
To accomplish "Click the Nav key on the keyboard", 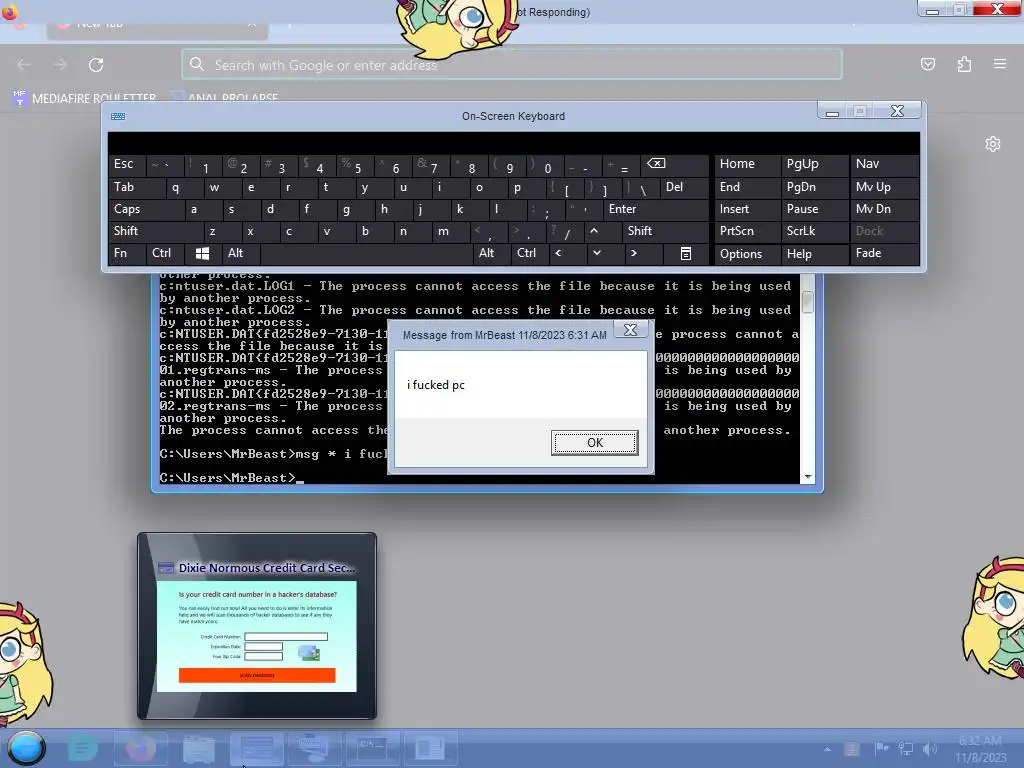I will click(x=884, y=164).
